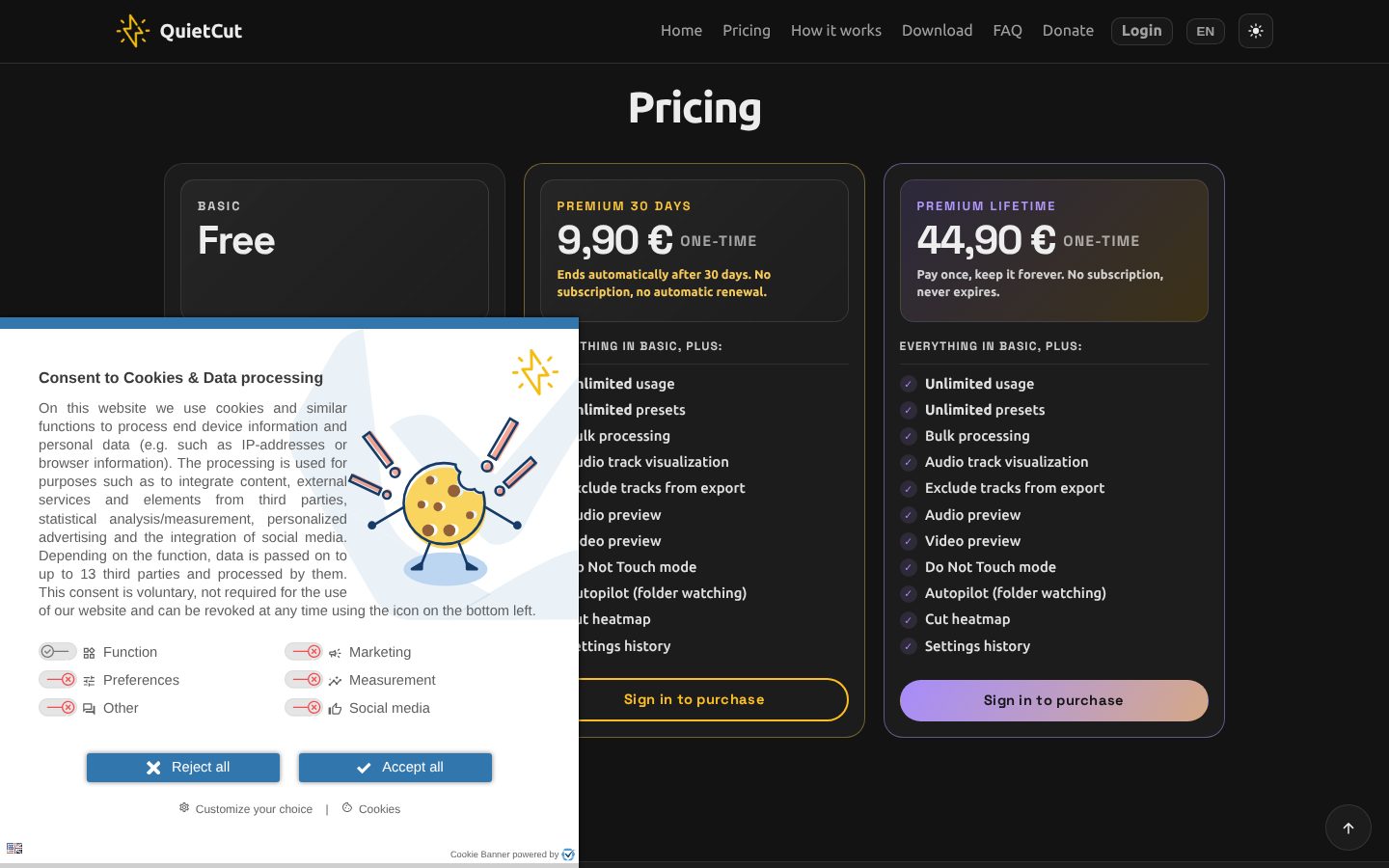Click the check icon beside Lifetime 'Cut heatmap'

pyautogui.click(x=908, y=619)
